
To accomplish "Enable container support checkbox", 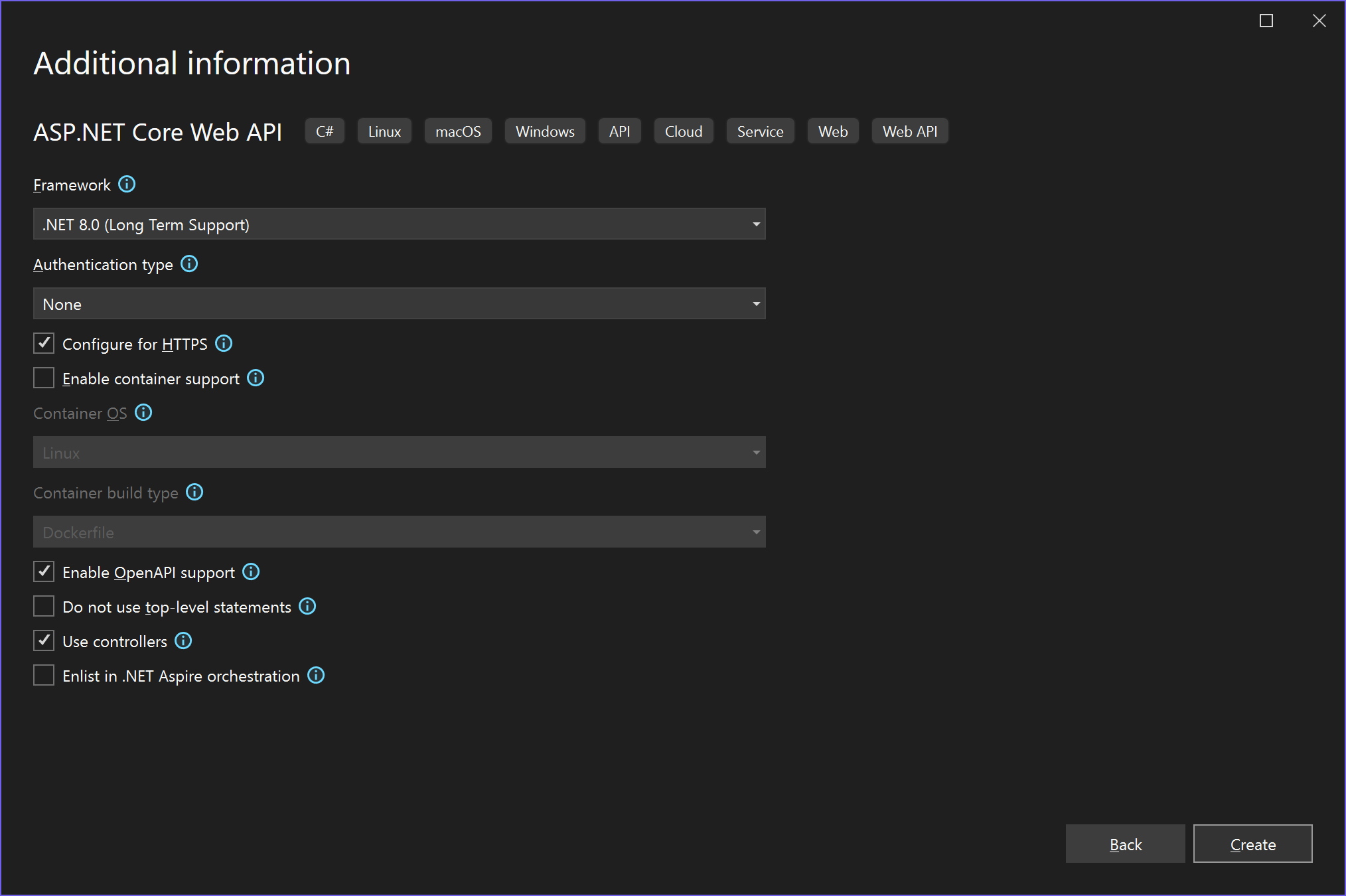I will 44,378.
